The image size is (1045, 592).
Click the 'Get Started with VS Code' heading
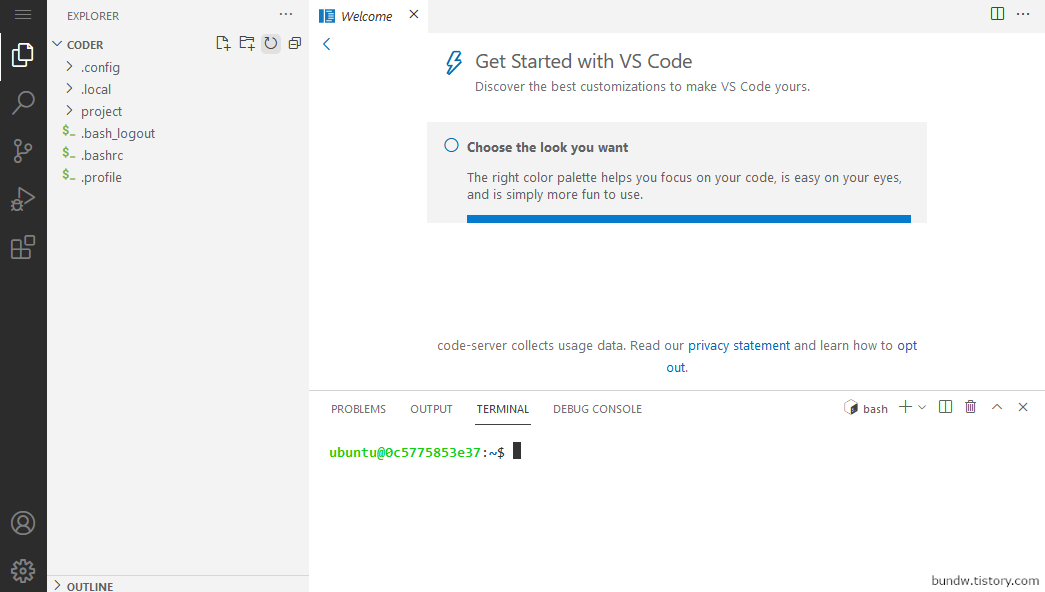point(583,61)
